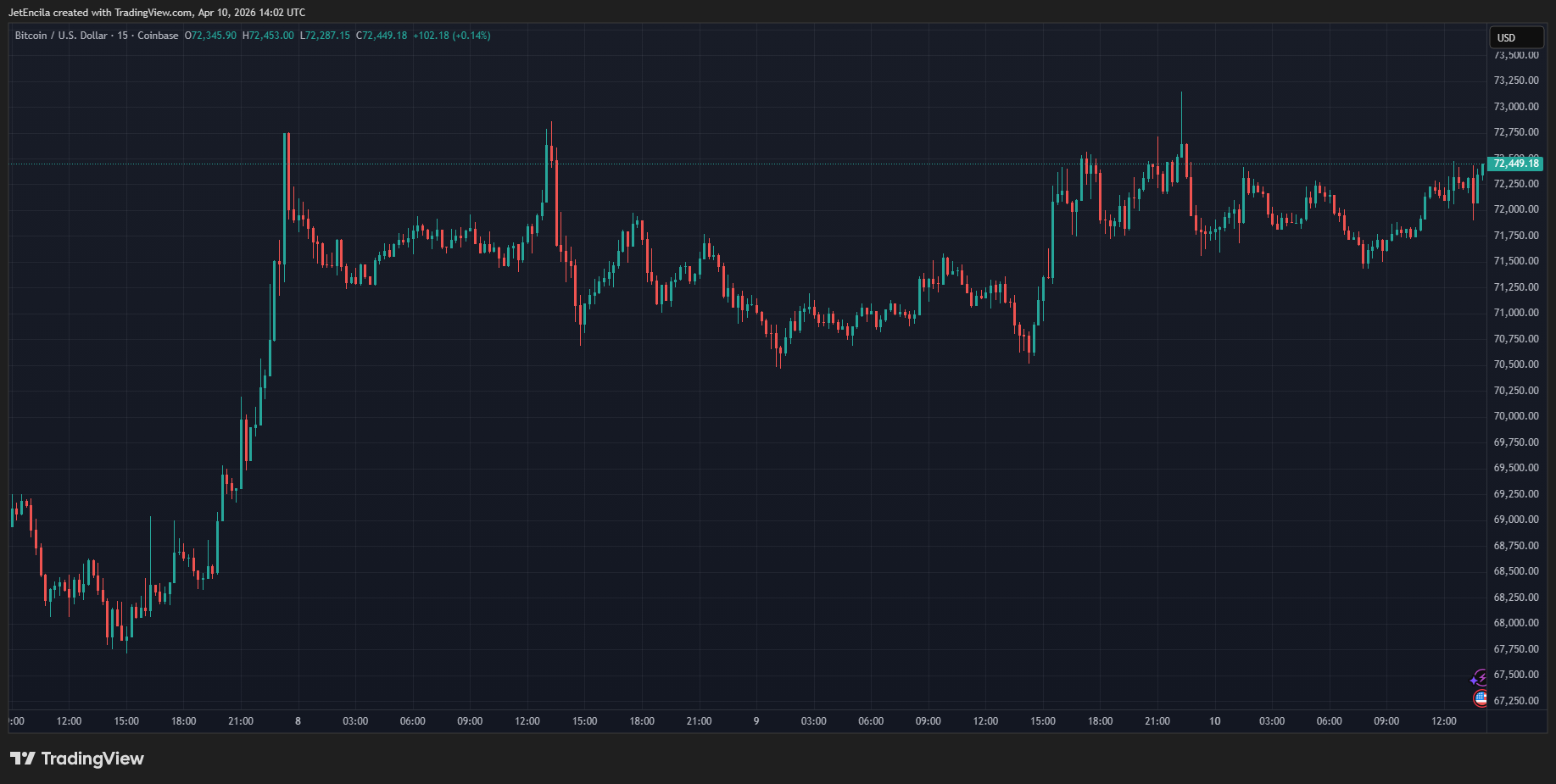Click the US flag economic event icon
This screenshot has width=1556, height=784.
click(1481, 698)
